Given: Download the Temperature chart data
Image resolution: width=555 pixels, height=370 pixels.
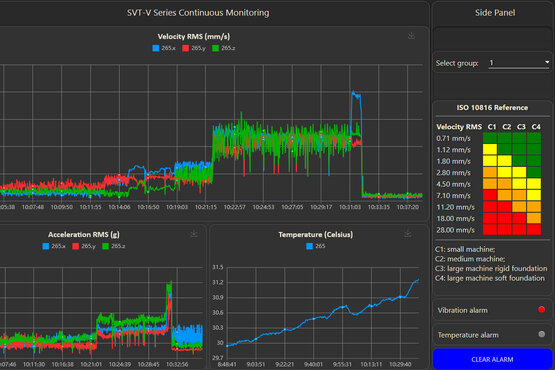Looking at the screenshot, I should tap(407, 234).
